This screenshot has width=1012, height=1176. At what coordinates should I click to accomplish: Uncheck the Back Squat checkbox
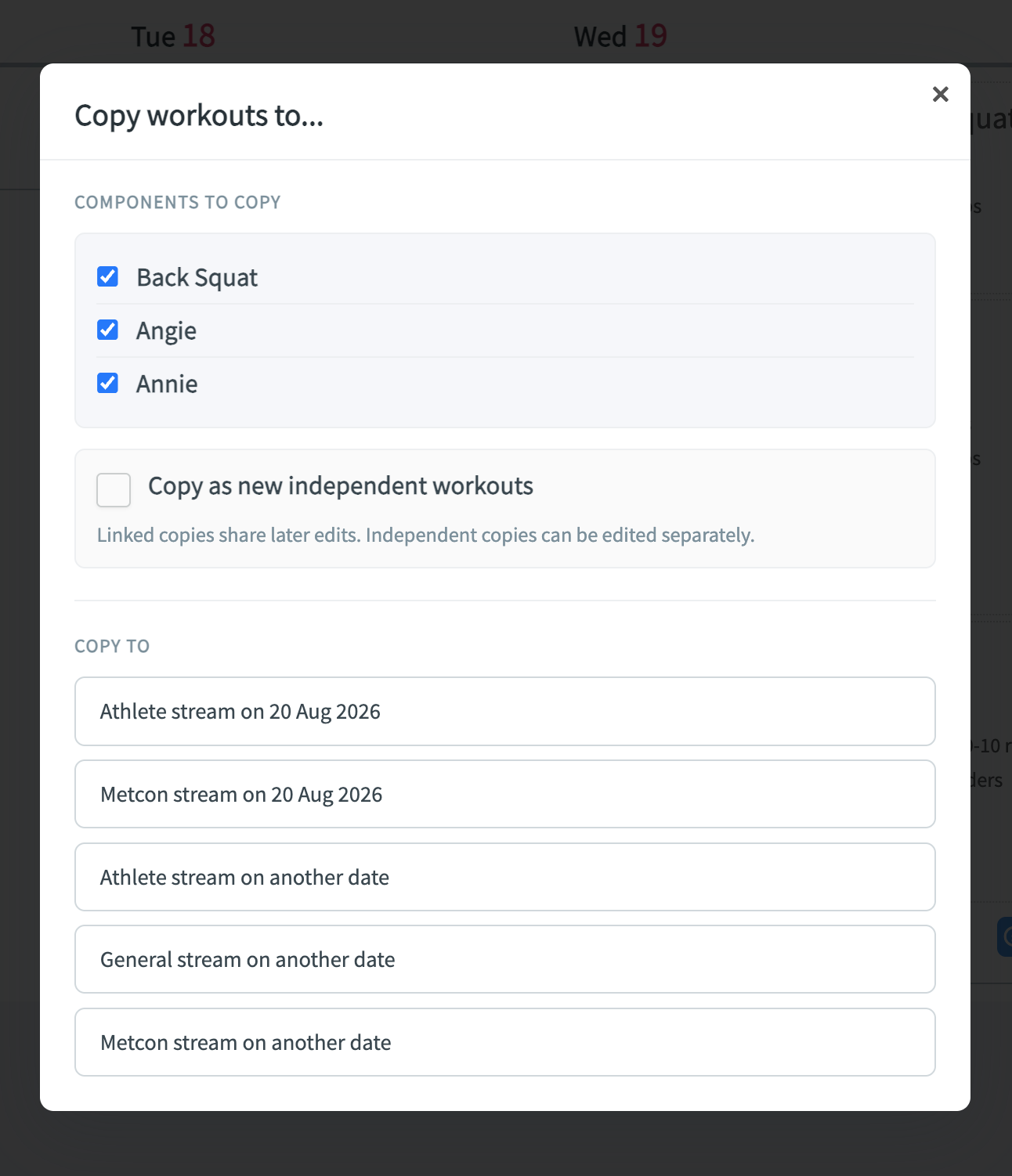click(107, 276)
